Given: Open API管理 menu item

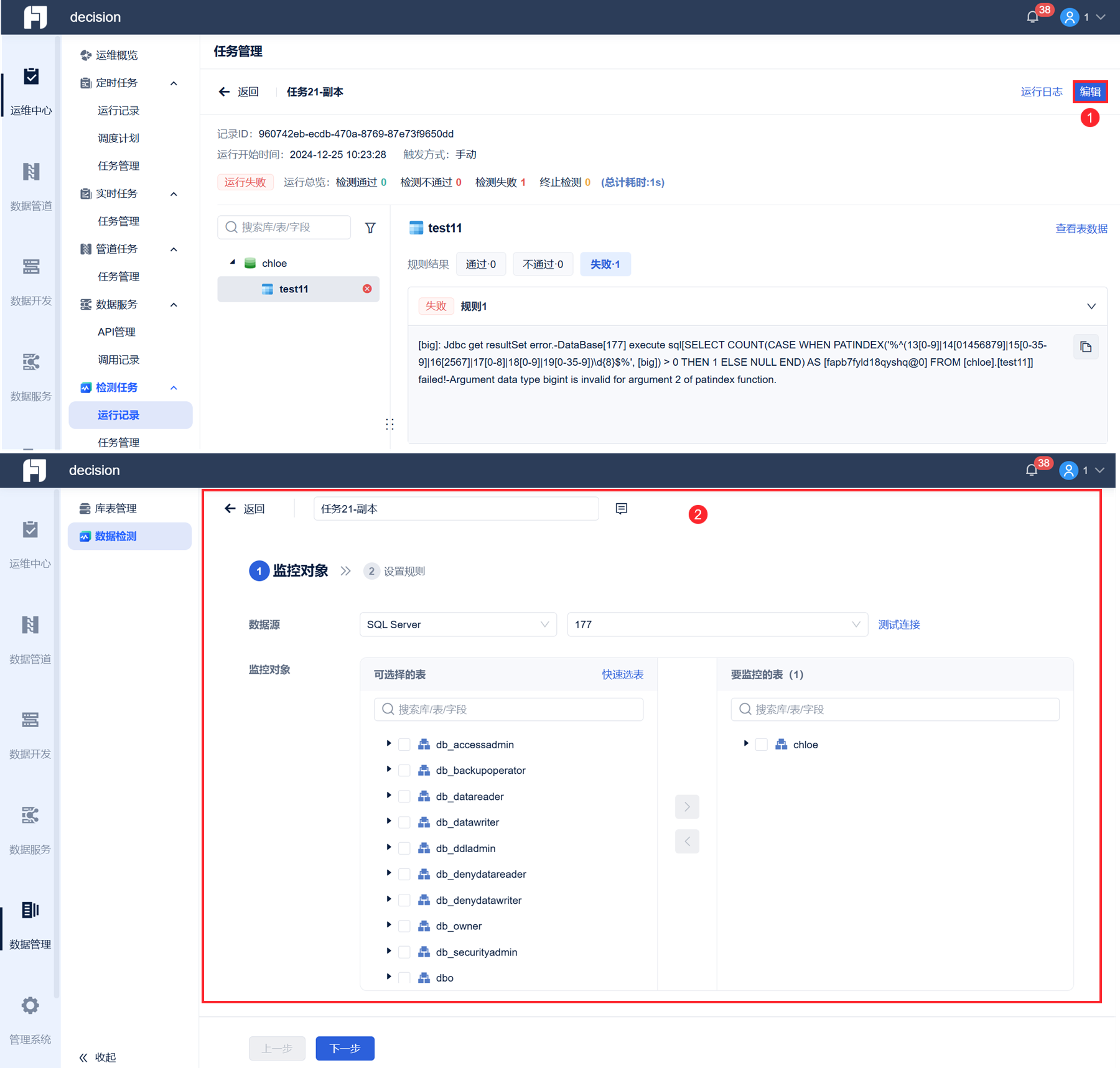Looking at the screenshot, I should click(x=116, y=332).
